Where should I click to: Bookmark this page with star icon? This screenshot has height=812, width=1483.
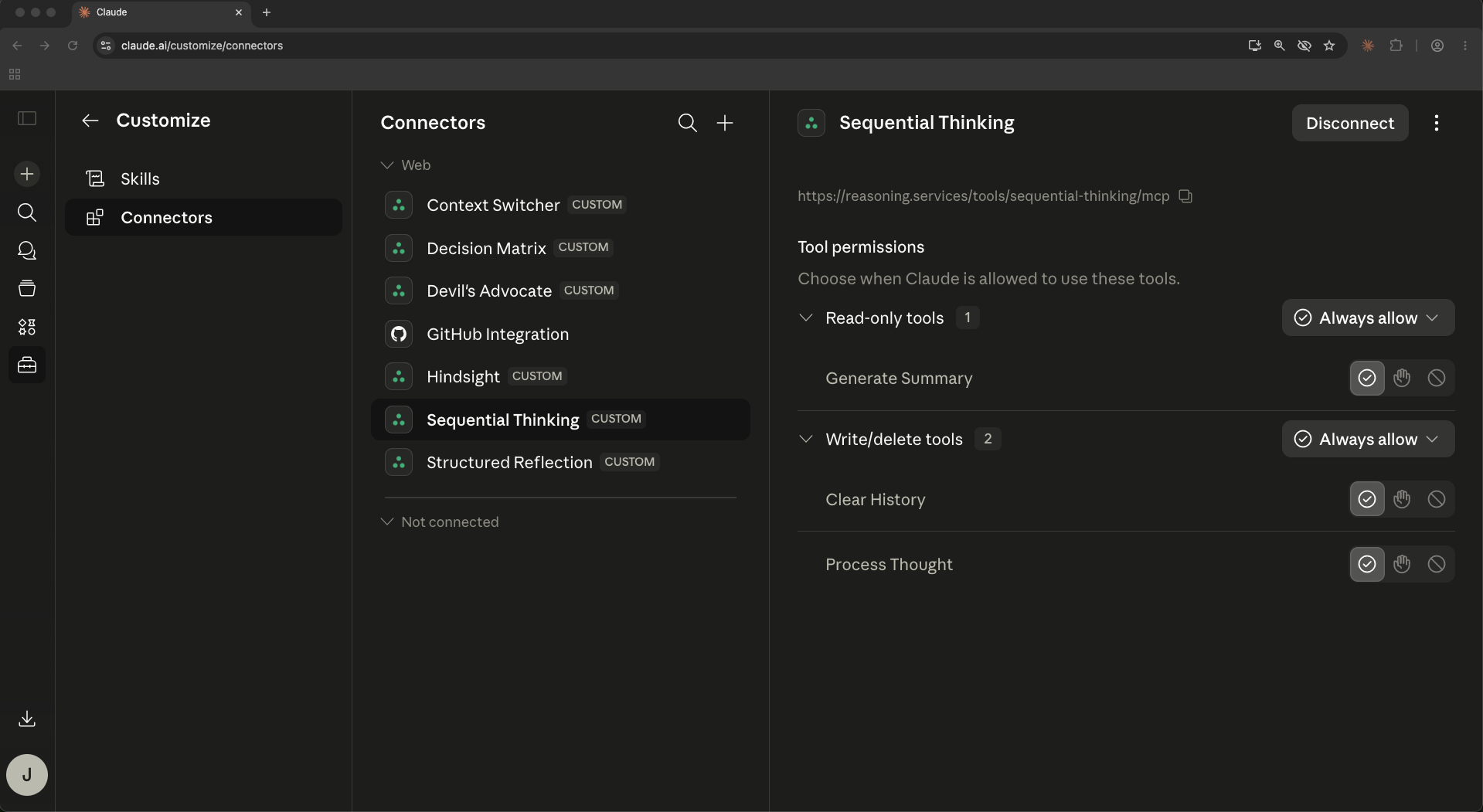(1329, 46)
